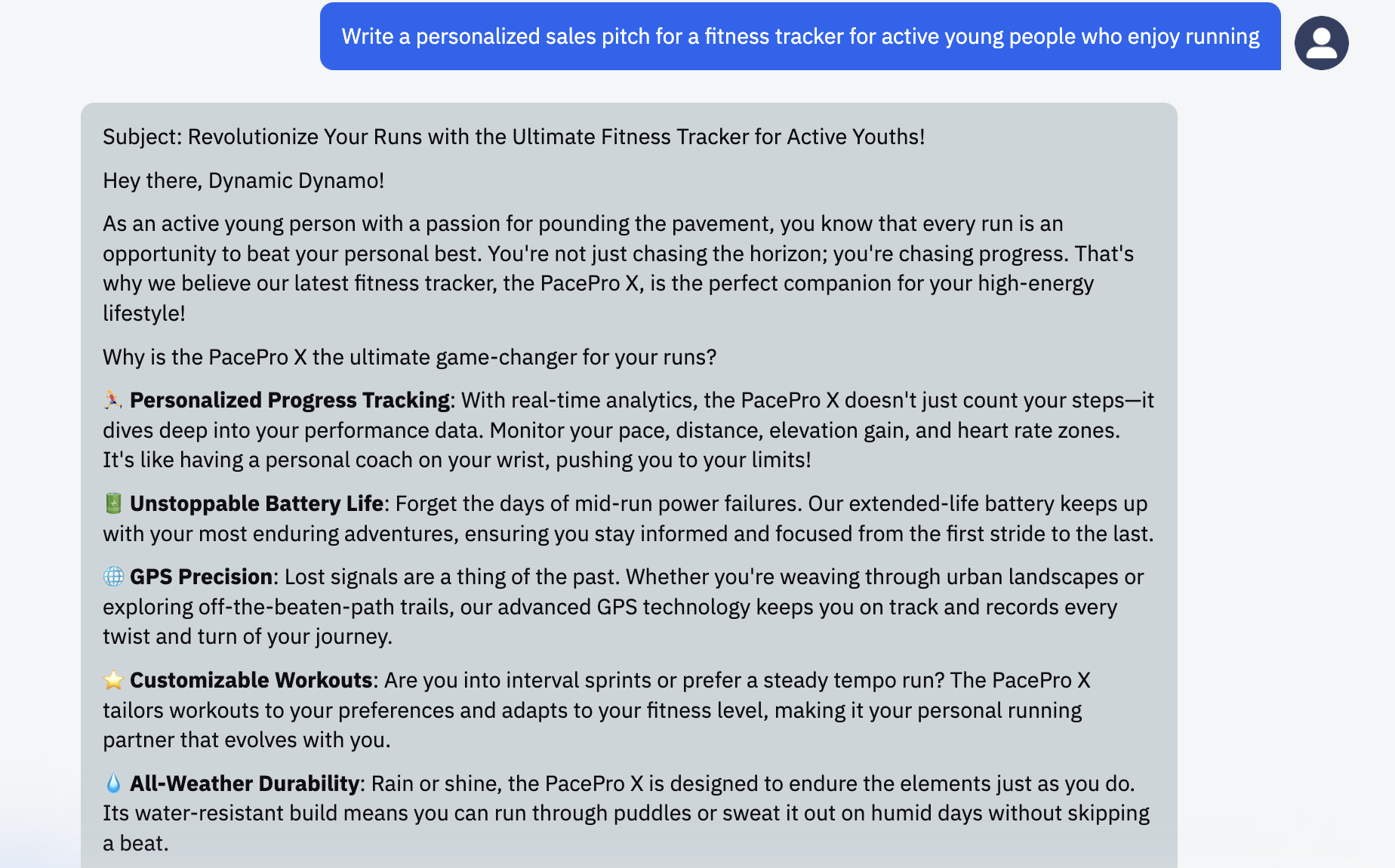Click the Subject line of the response
Screen dimensions: 1395x868
(513, 137)
